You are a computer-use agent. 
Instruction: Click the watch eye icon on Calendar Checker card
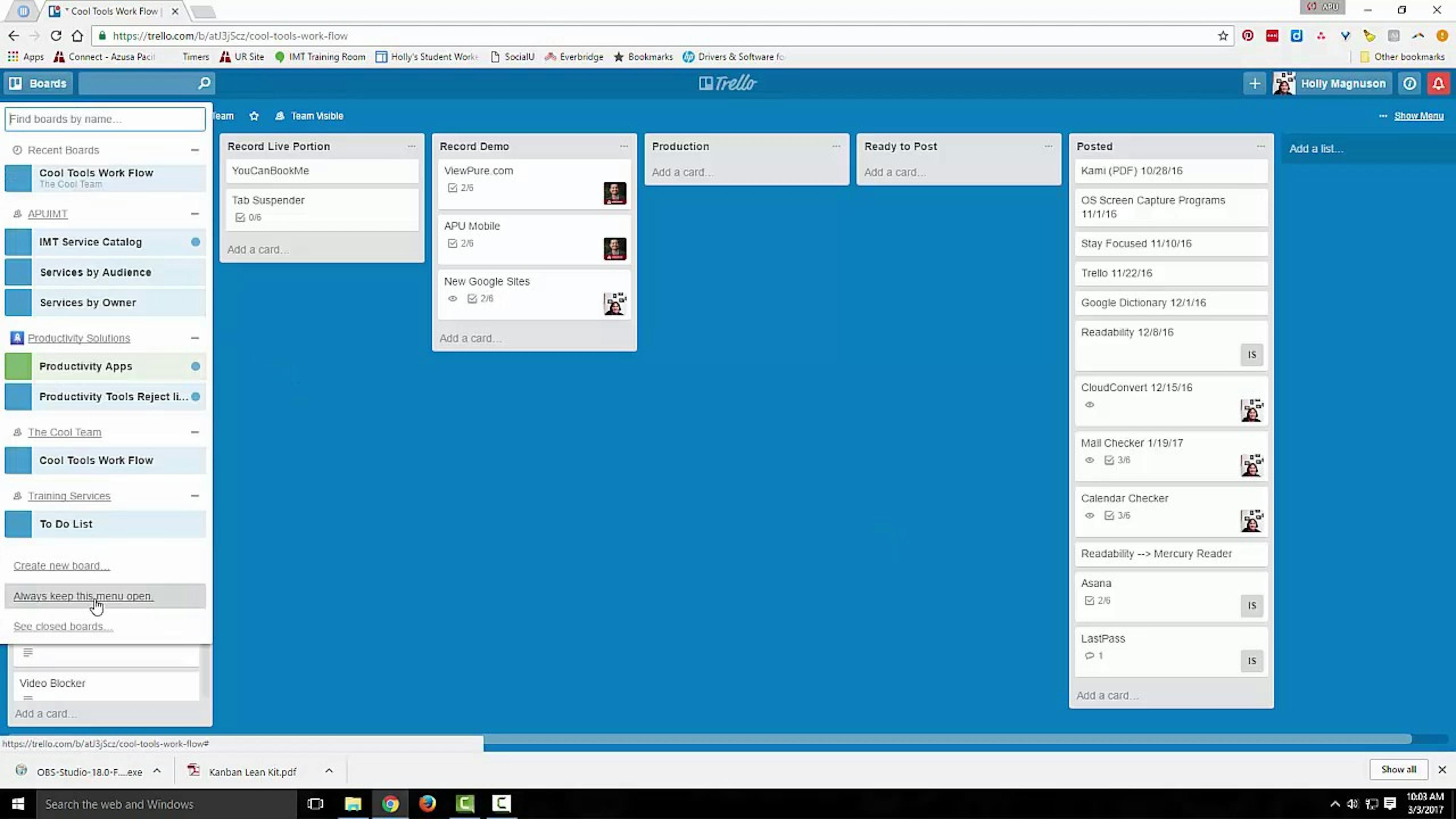click(1089, 516)
